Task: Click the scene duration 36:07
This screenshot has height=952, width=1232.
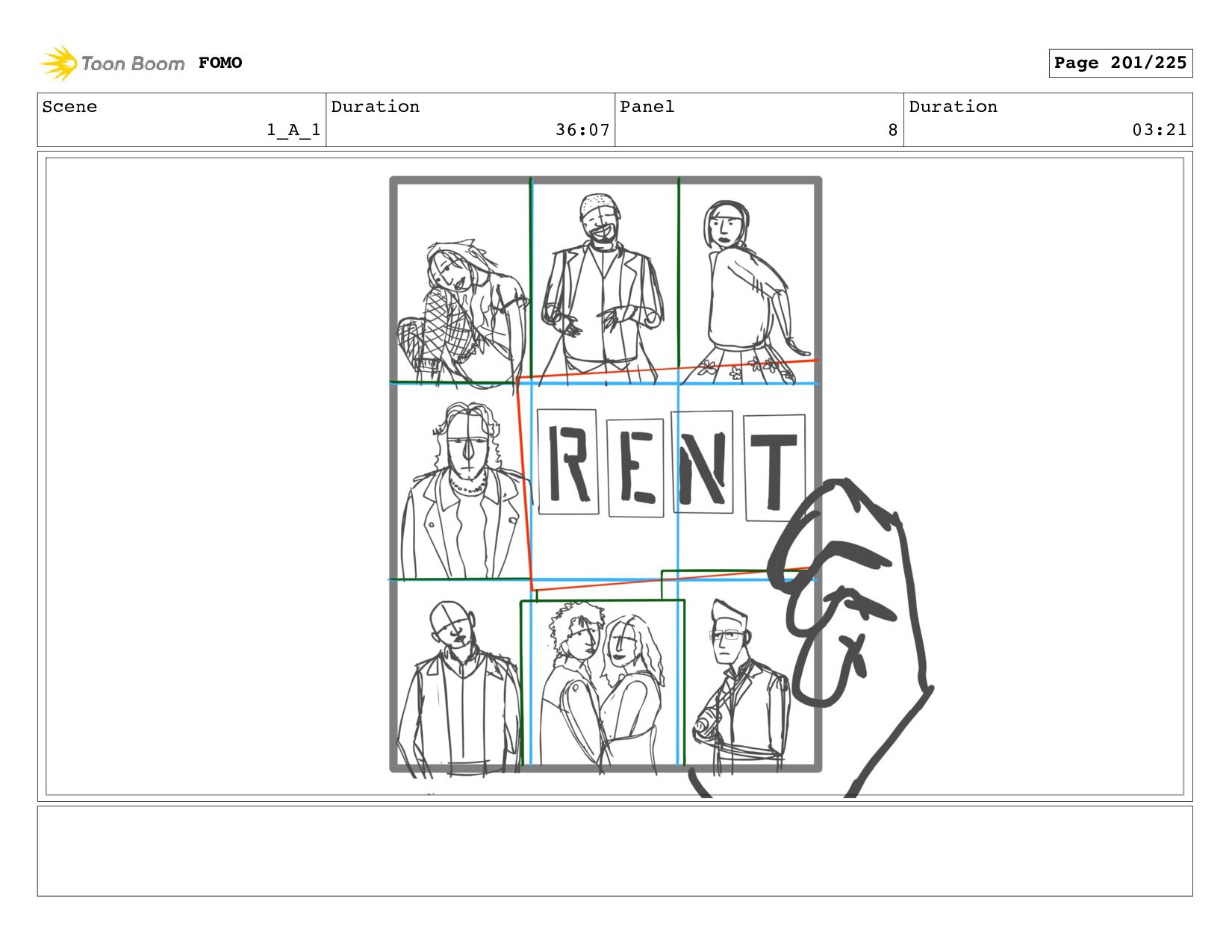Action: [x=582, y=130]
